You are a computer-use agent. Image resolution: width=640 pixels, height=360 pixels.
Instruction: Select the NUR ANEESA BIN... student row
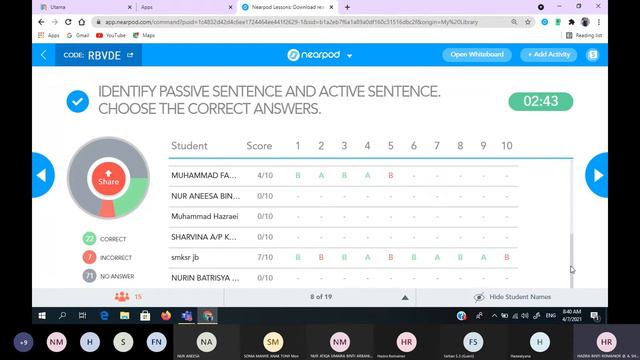(x=343, y=196)
